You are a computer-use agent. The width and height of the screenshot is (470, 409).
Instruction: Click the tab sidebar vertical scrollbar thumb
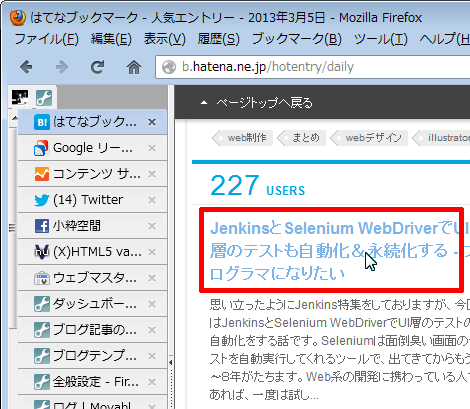[13, 228]
